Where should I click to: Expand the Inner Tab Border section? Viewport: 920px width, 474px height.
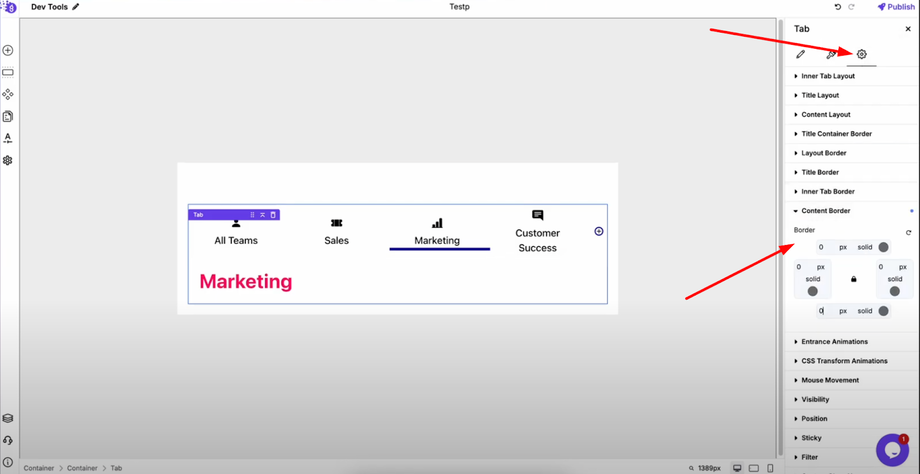[853, 191]
